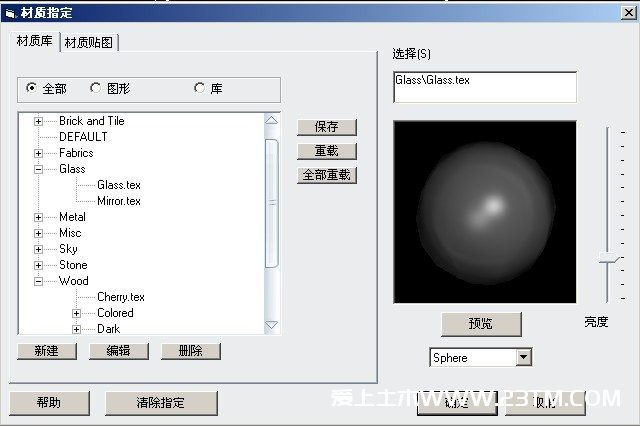
Task: Click the 帮助 button
Action: coord(49,403)
